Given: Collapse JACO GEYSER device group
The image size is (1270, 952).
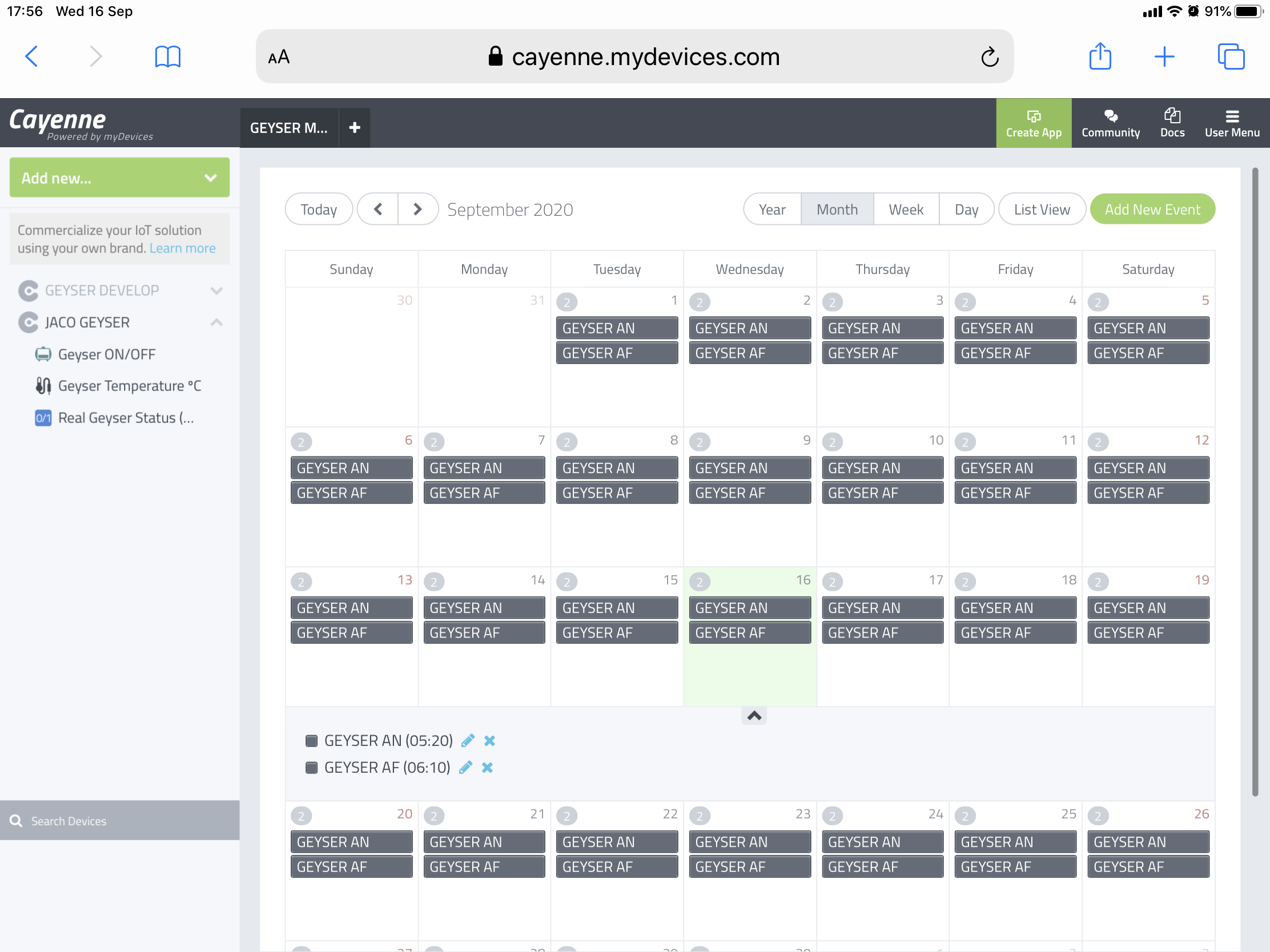Looking at the screenshot, I should click(x=216, y=322).
